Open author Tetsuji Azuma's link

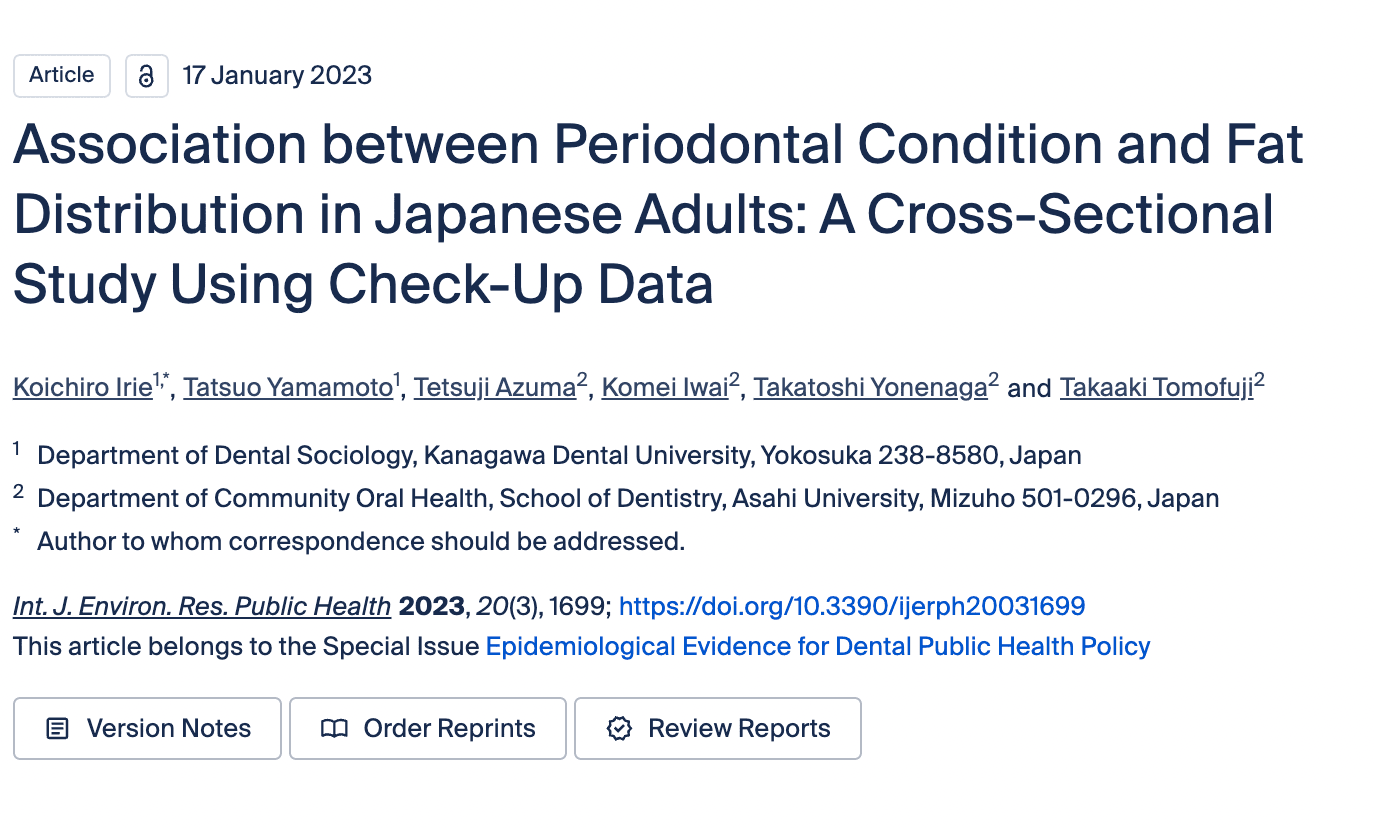495,388
